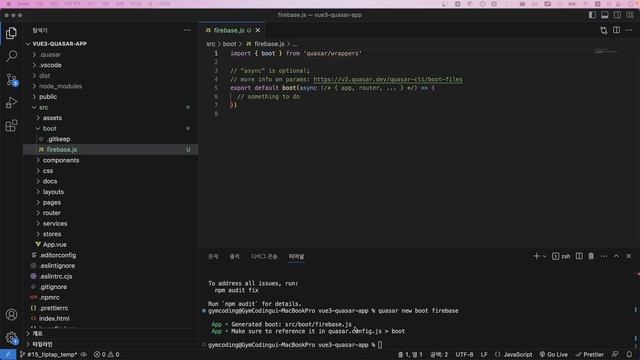Split the terminal panel
The image size is (640, 360).
(x=579, y=256)
